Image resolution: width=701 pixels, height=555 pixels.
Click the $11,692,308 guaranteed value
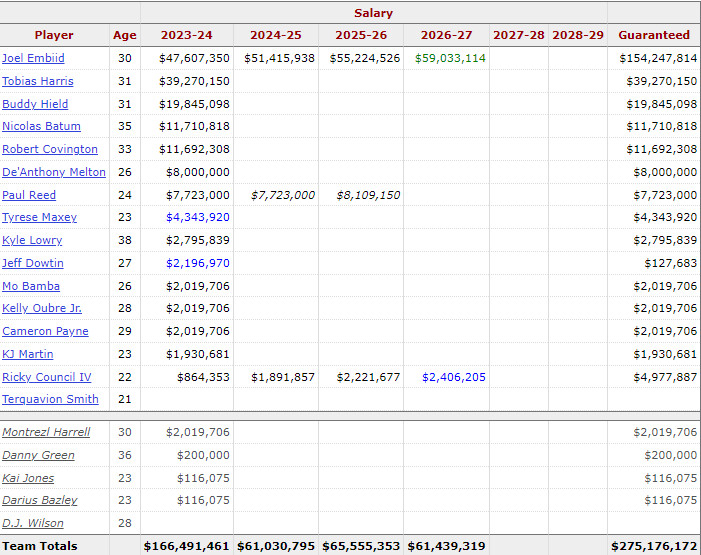(662, 149)
